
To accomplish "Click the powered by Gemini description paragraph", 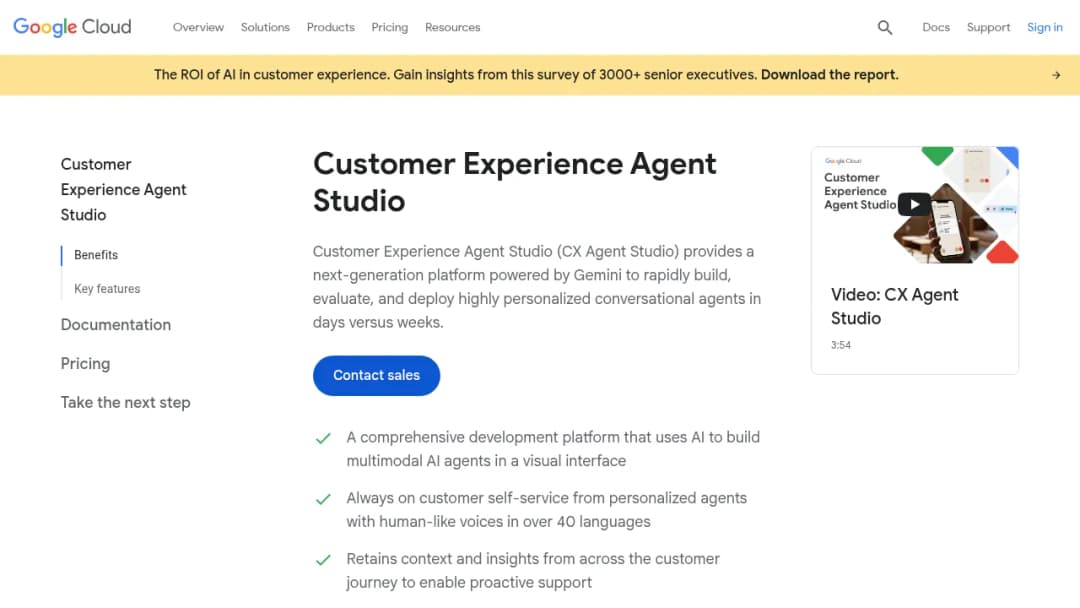I will pos(537,286).
